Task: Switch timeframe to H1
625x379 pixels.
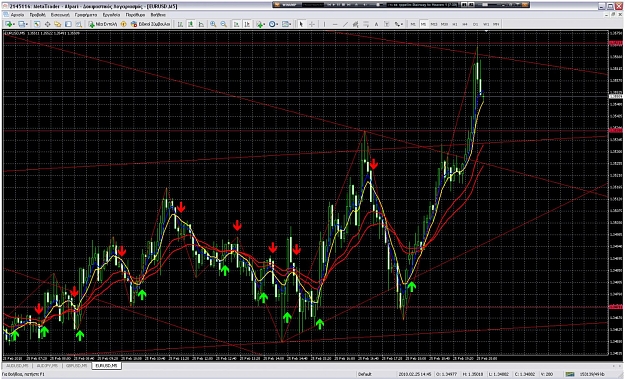Action: click(x=454, y=24)
